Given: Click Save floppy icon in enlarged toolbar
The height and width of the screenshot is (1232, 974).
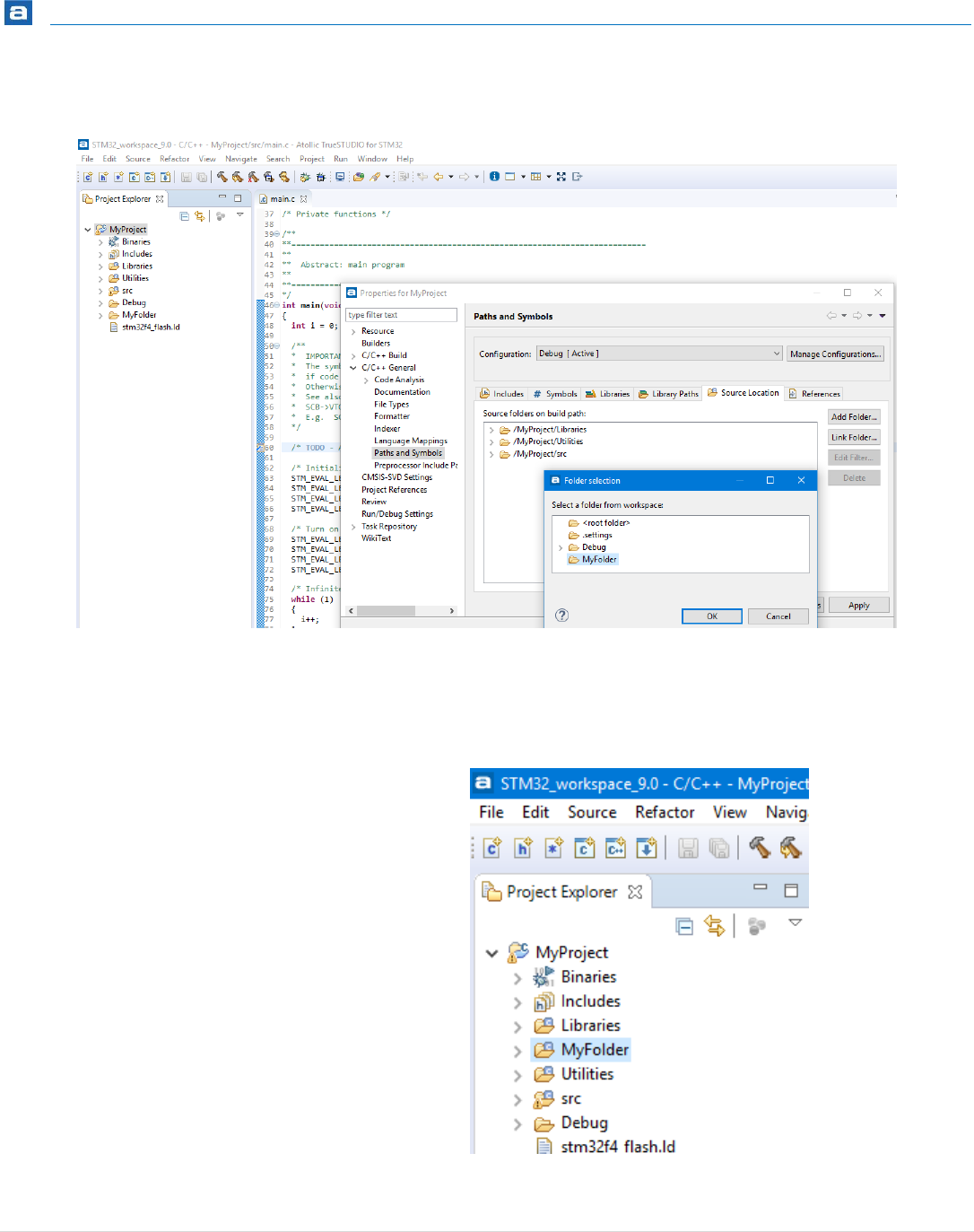Looking at the screenshot, I should click(688, 847).
